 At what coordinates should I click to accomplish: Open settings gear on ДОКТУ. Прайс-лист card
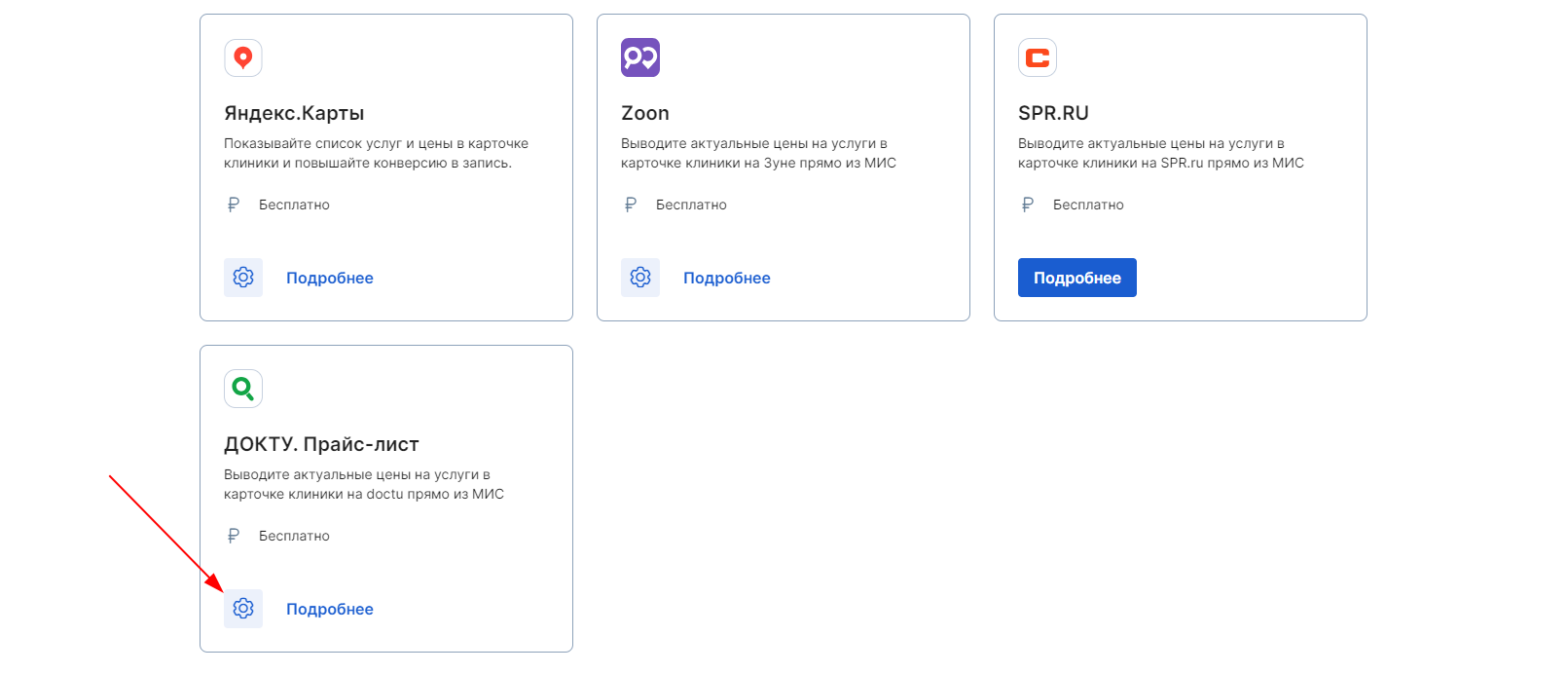tap(243, 609)
